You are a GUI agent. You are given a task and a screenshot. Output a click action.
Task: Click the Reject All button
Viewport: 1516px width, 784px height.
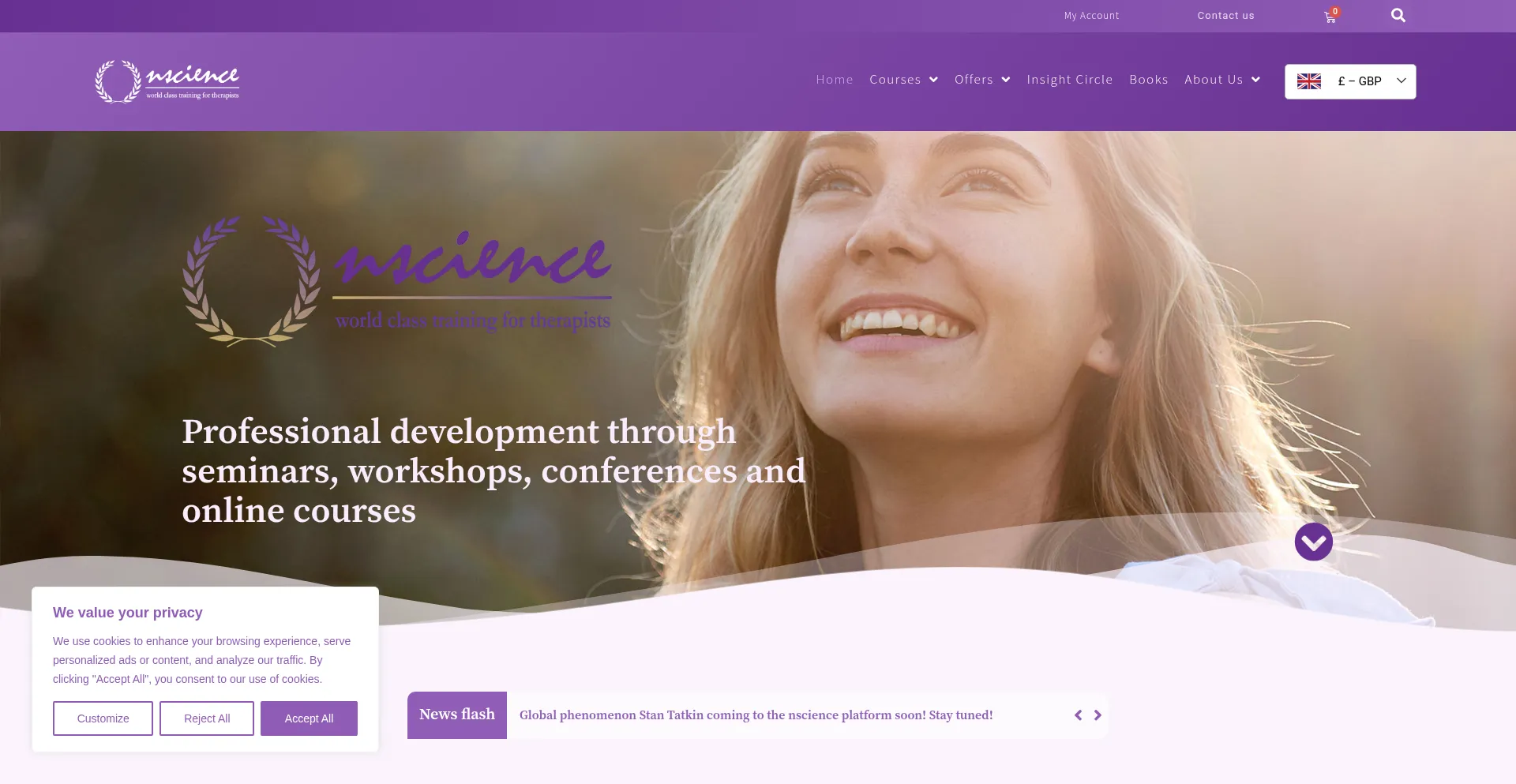pos(207,718)
